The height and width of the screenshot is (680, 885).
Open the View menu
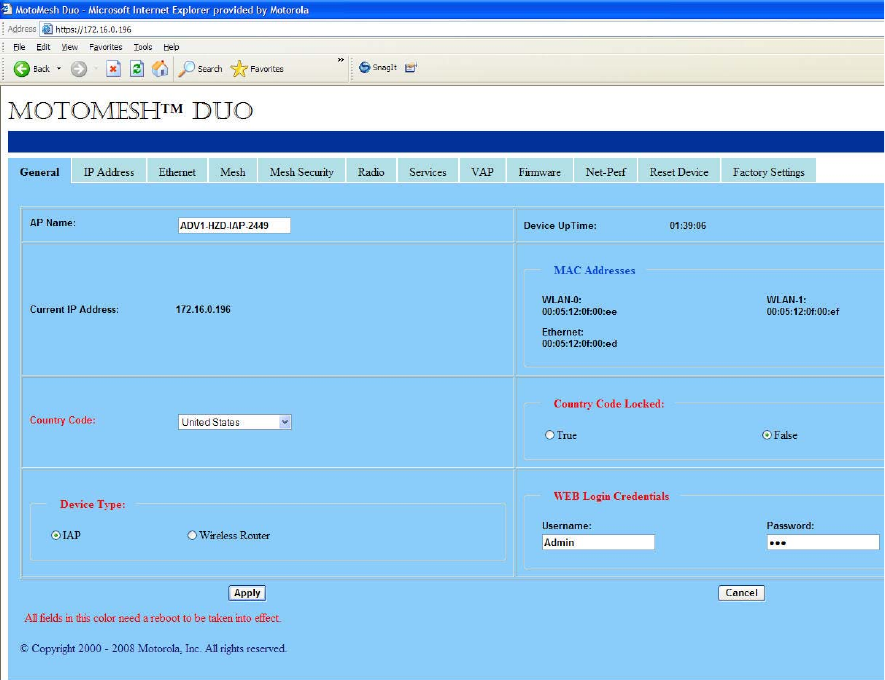point(69,47)
